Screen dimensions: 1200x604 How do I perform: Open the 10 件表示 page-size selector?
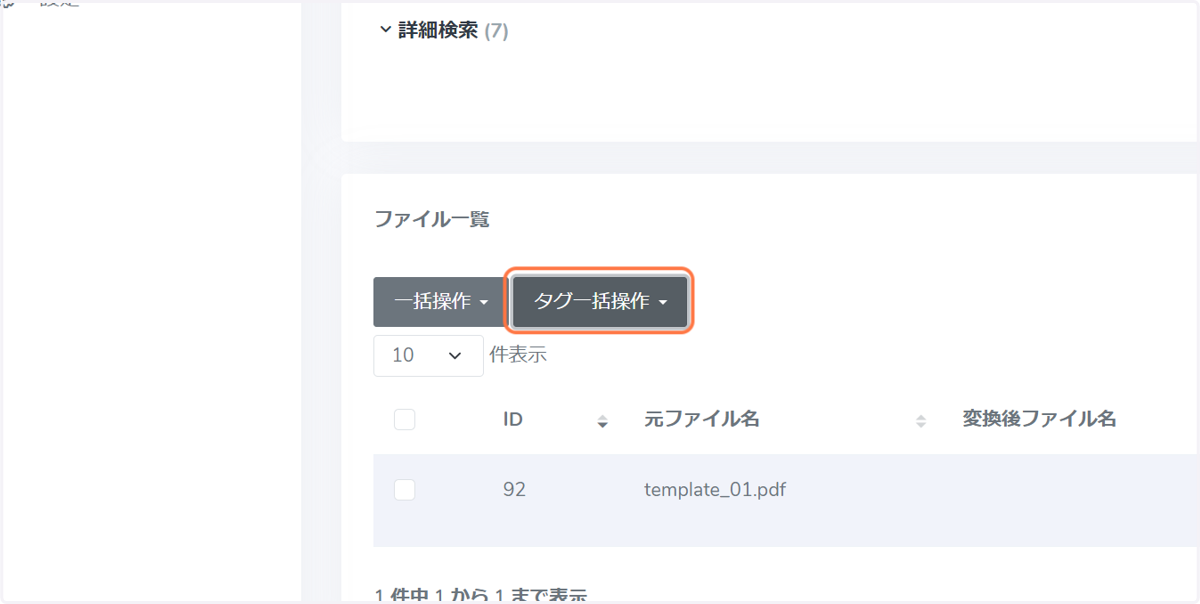[428, 355]
